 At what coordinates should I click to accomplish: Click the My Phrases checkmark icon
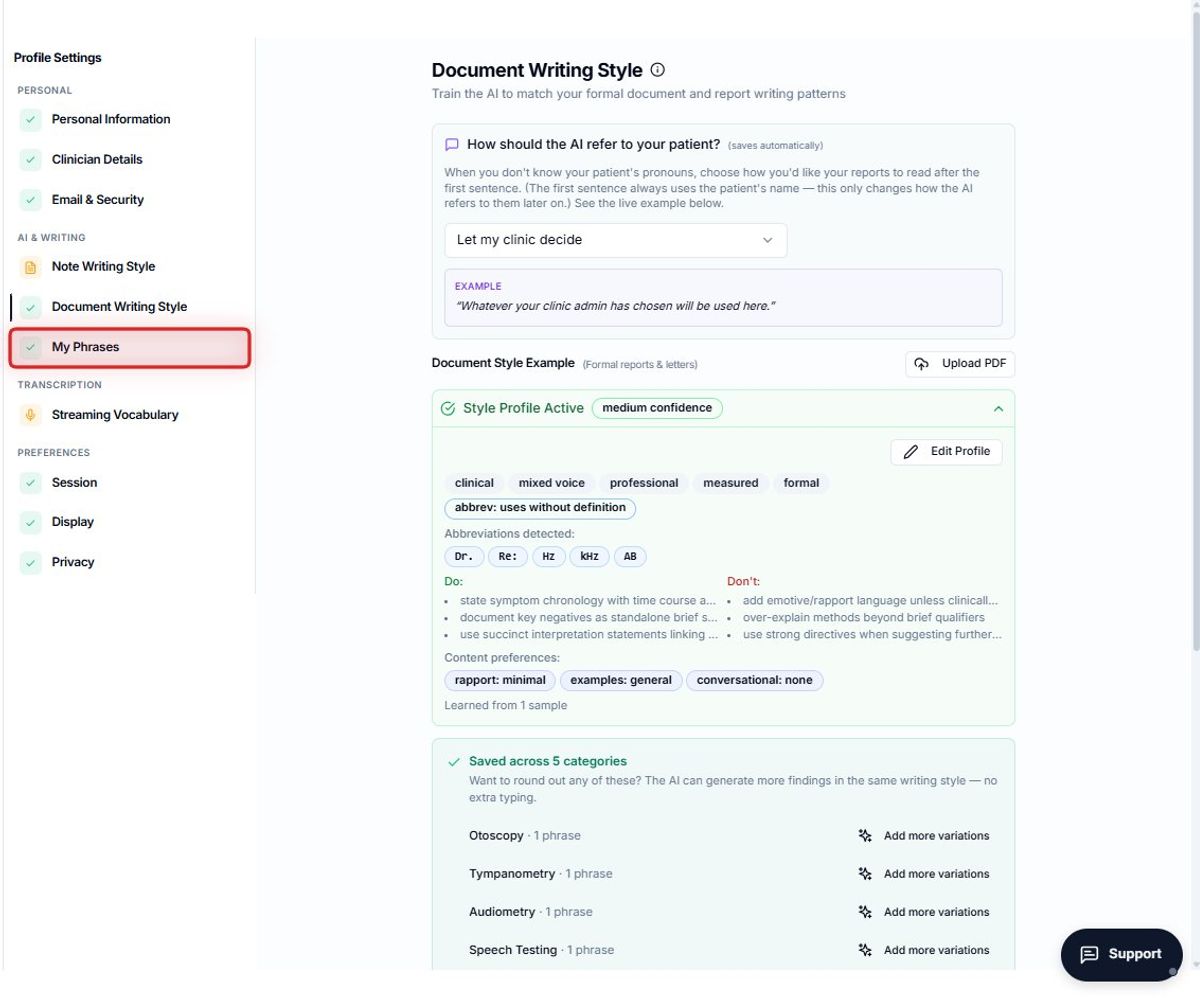click(30, 347)
